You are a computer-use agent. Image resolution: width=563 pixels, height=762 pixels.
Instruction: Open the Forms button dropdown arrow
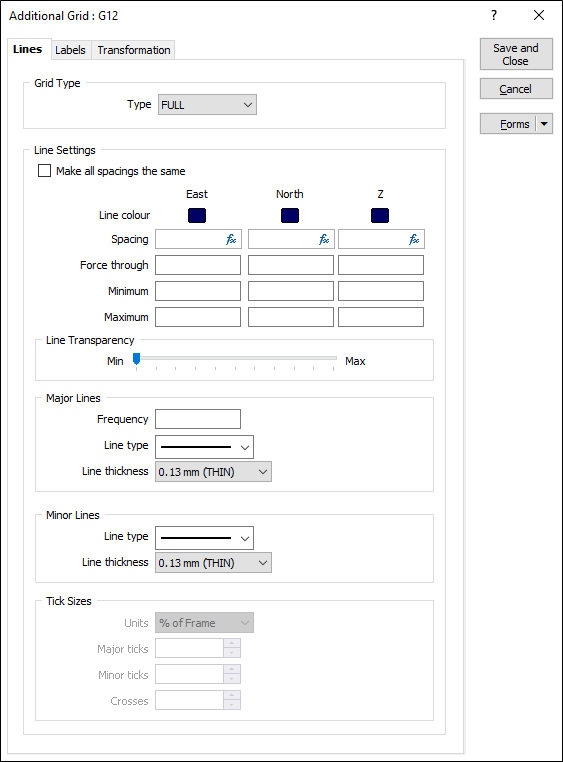point(545,124)
